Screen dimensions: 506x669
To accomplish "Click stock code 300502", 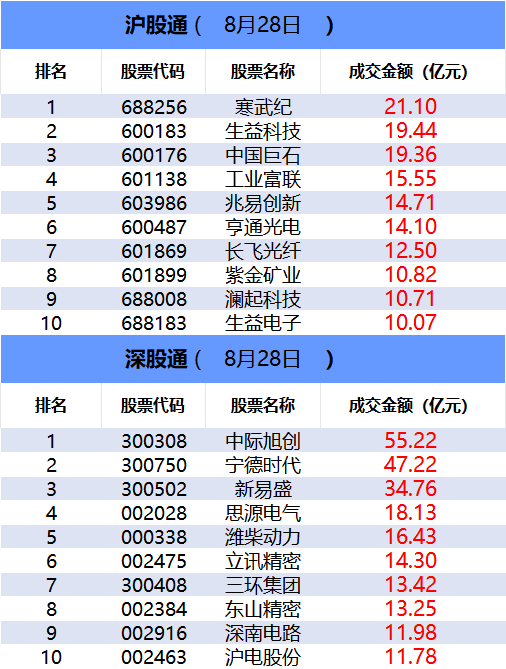I will pyautogui.click(x=154, y=489).
